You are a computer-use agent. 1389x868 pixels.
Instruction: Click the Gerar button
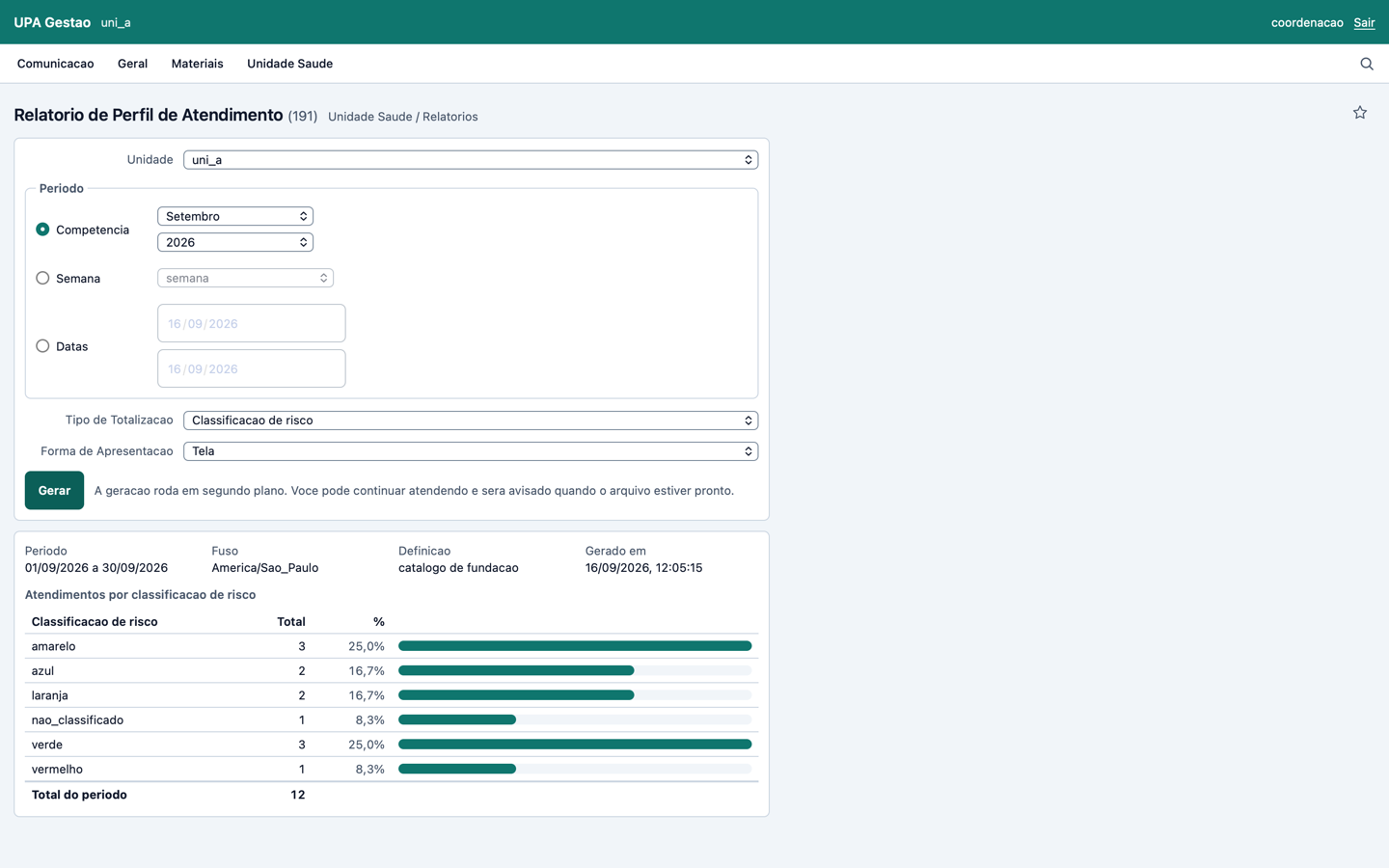[54, 490]
